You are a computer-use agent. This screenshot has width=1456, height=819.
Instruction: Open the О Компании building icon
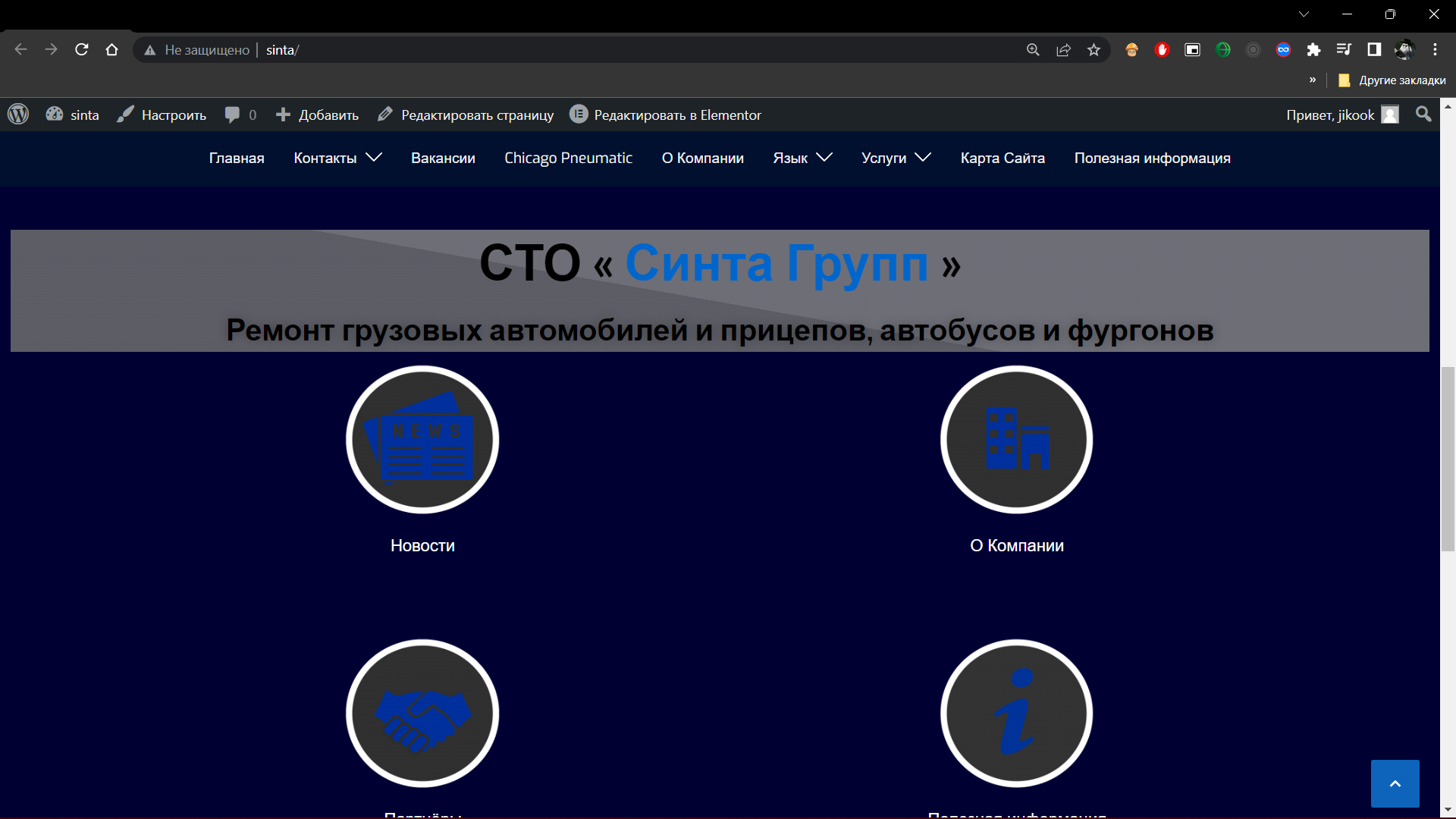1016,440
